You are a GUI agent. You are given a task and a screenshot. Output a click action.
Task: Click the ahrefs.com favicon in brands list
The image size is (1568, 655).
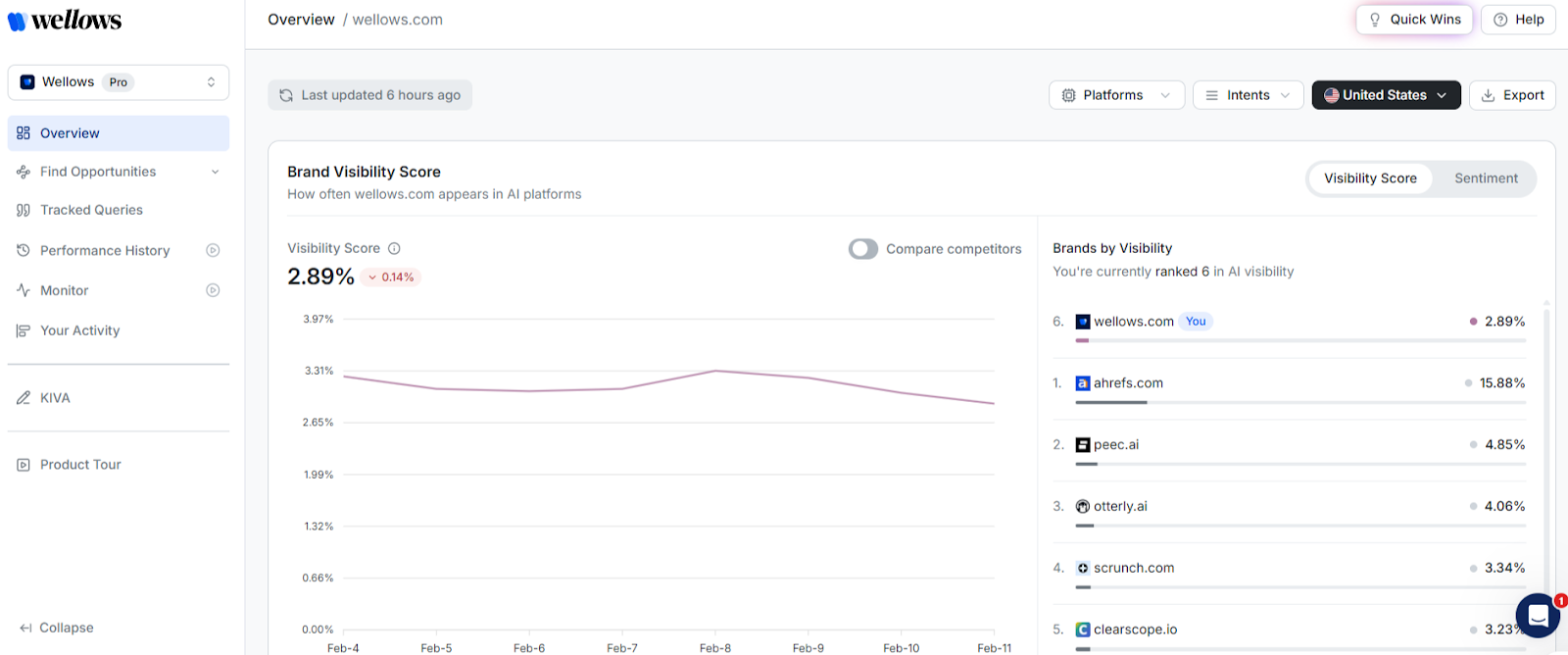[1082, 383]
